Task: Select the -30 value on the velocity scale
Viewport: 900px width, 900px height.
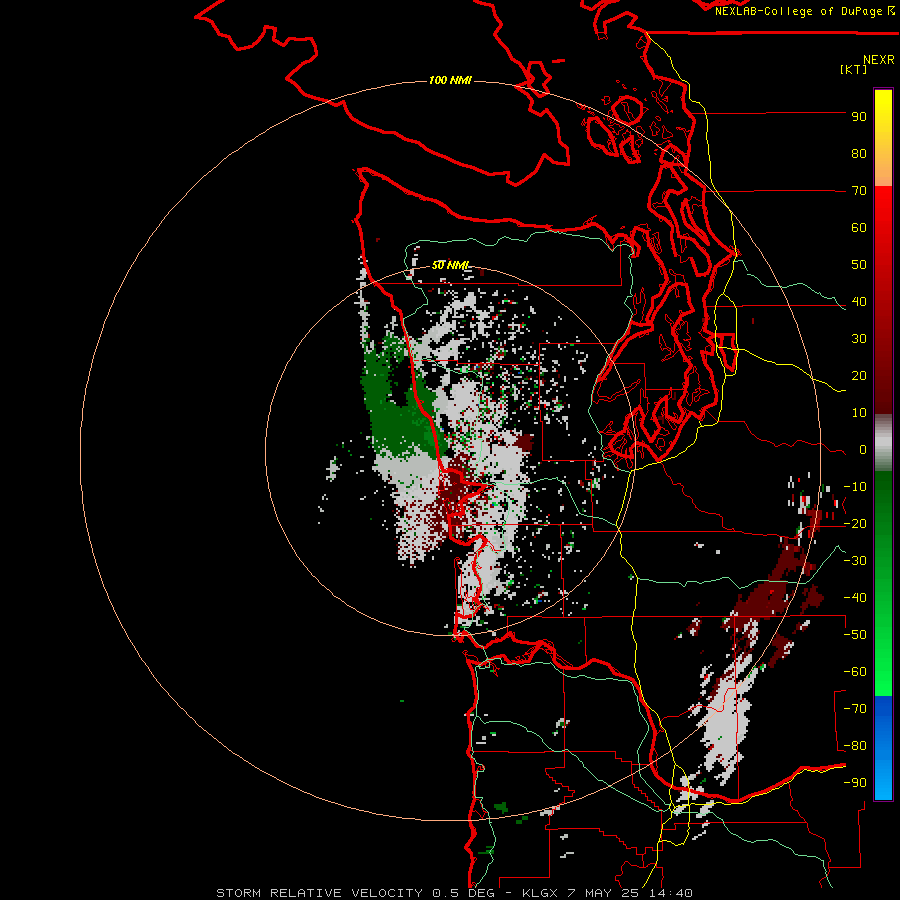Action: (x=855, y=561)
